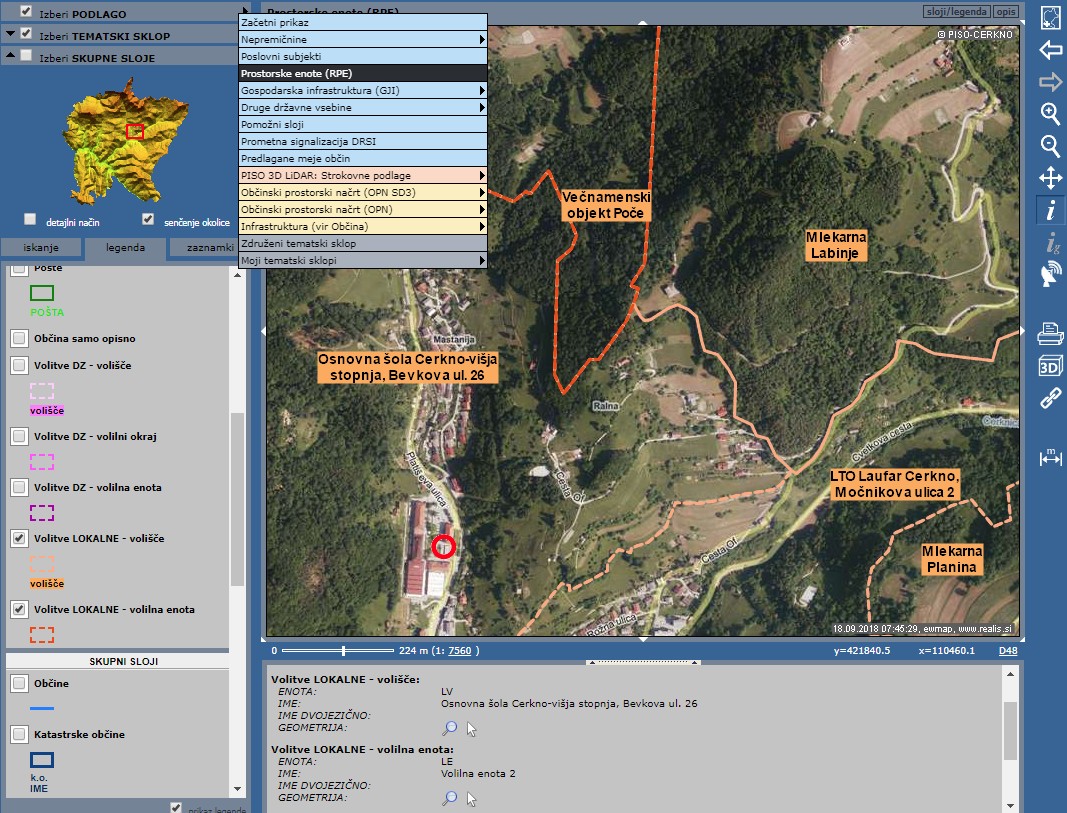Open the 3D view tool
Viewport: 1067px width, 813px height.
pyautogui.click(x=1050, y=366)
